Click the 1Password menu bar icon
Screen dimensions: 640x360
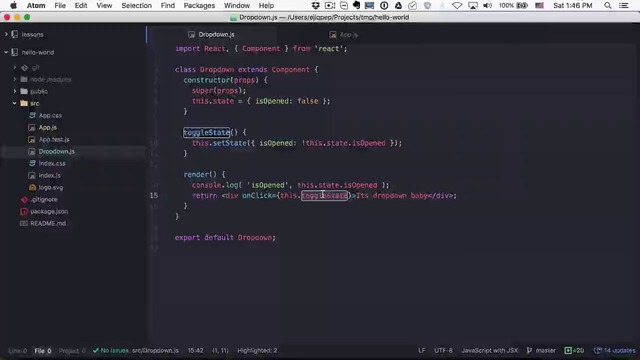pyautogui.click(x=384, y=5)
